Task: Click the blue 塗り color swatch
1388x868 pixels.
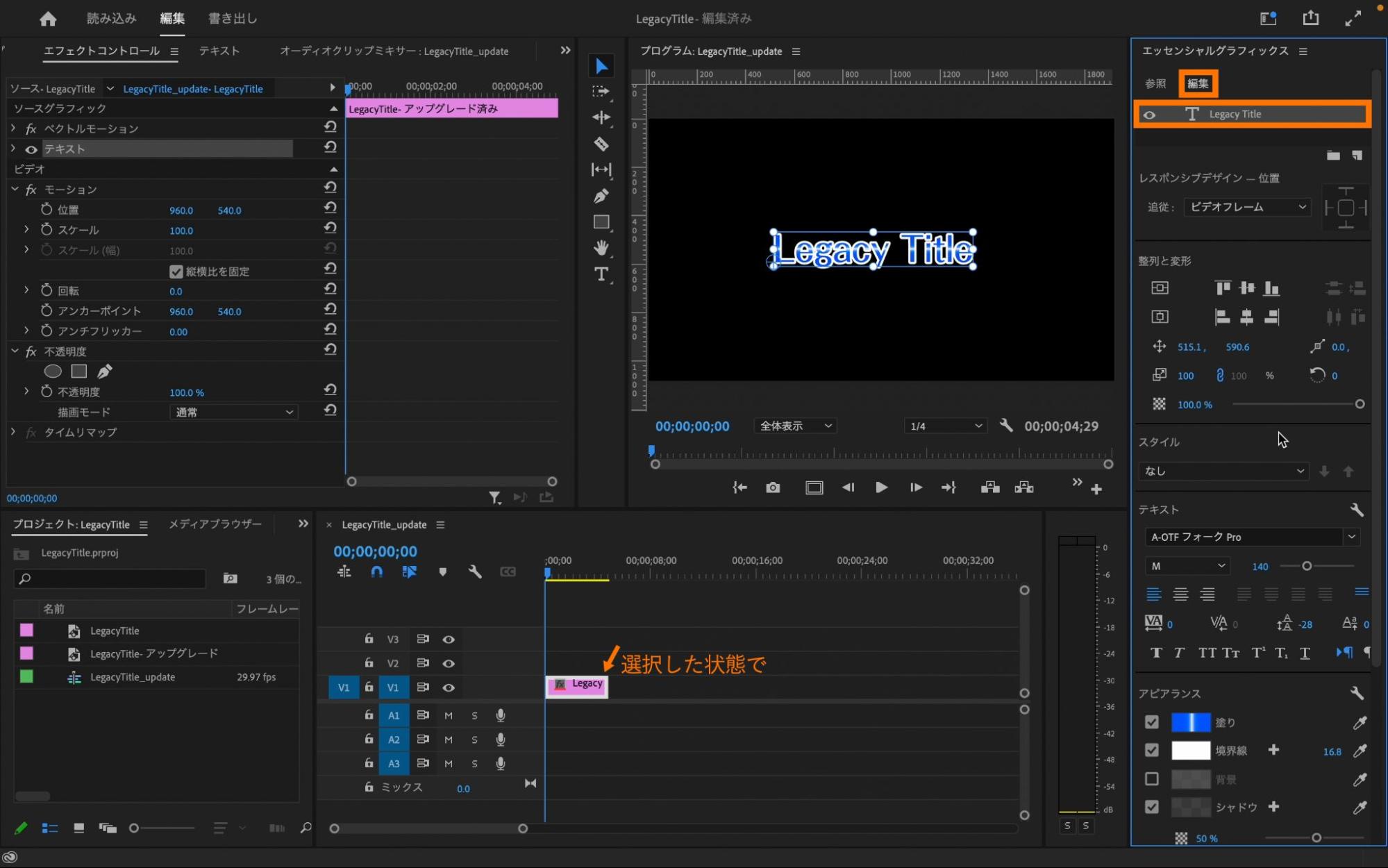Action: point(1190,722)
